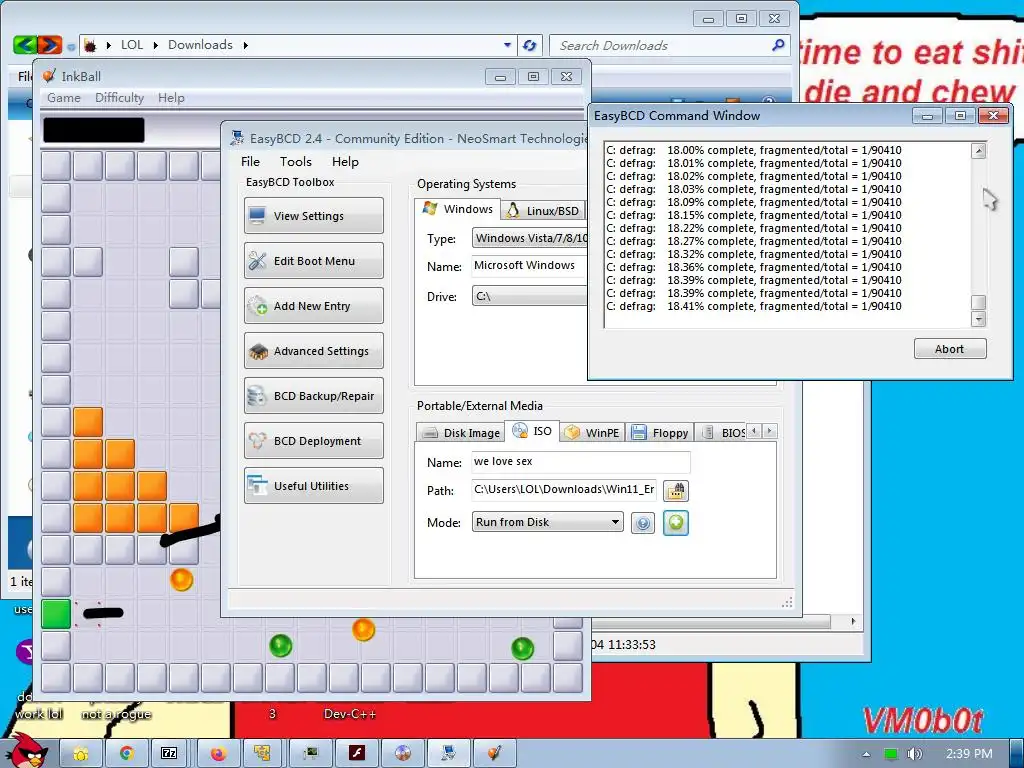Click the ISO Name input field
The image size is (1024, 768).
pos(581,462)
